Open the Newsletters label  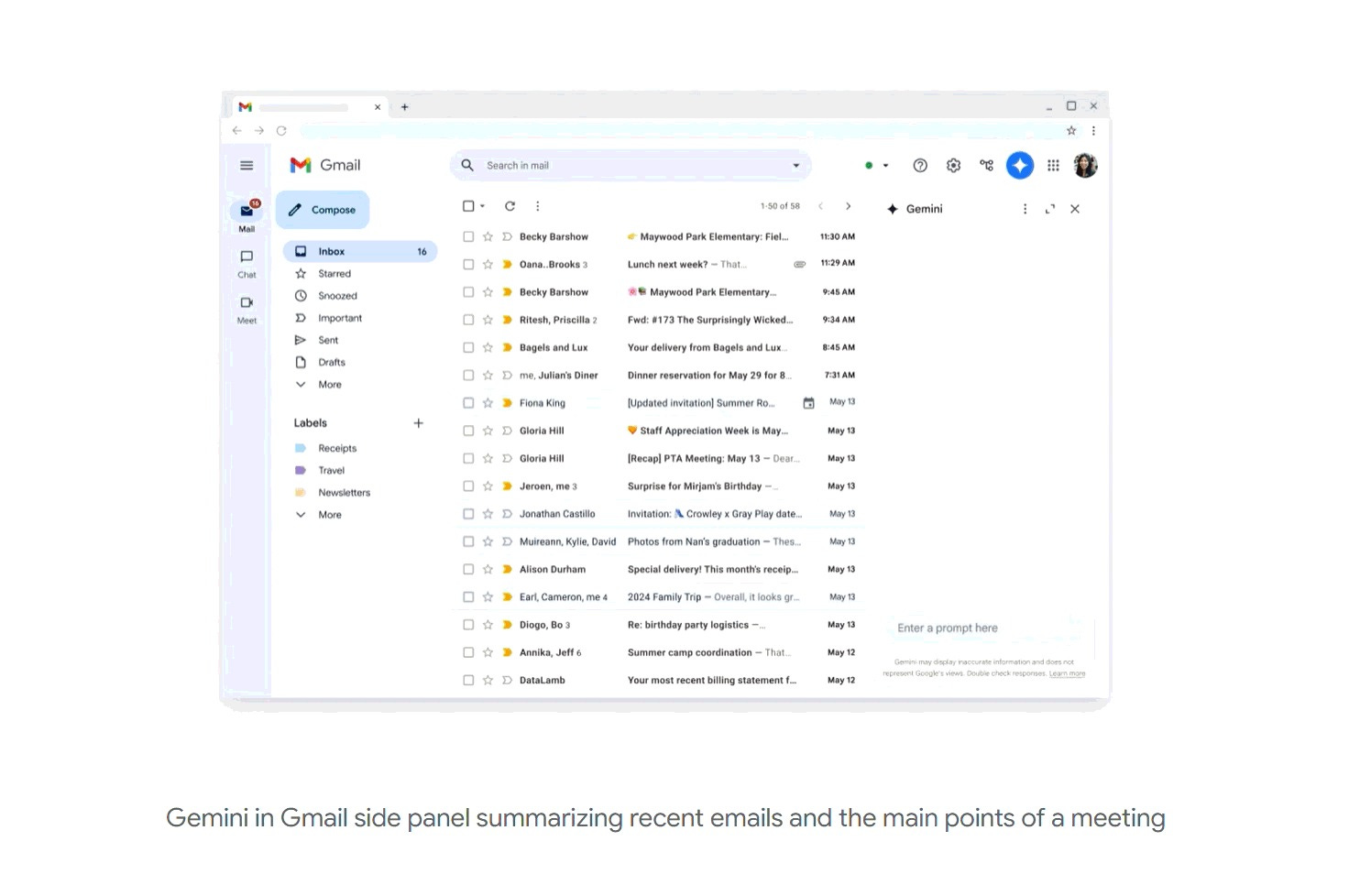344,493
